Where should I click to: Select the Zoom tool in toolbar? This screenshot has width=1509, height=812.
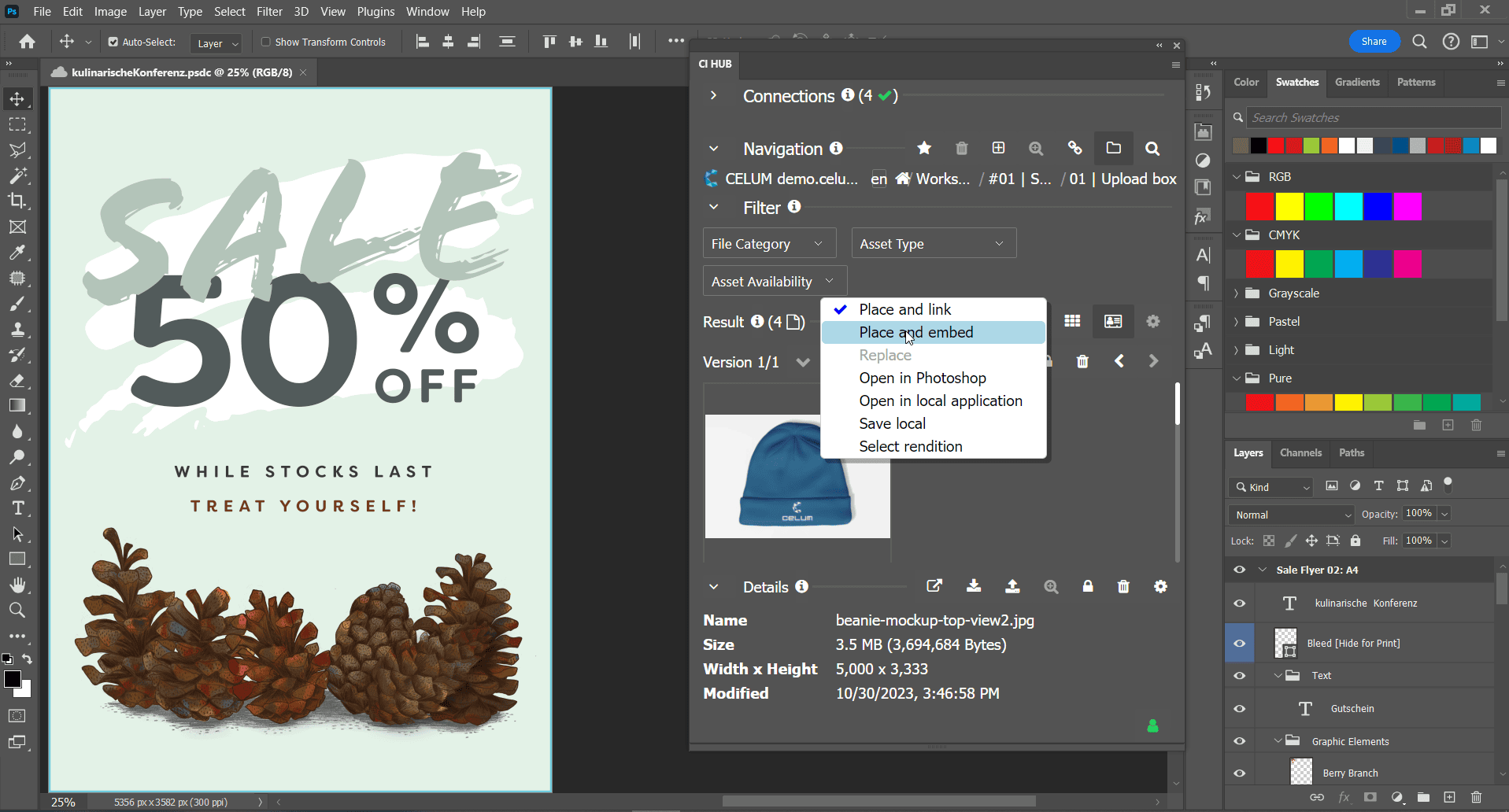(x=17, y=611)
